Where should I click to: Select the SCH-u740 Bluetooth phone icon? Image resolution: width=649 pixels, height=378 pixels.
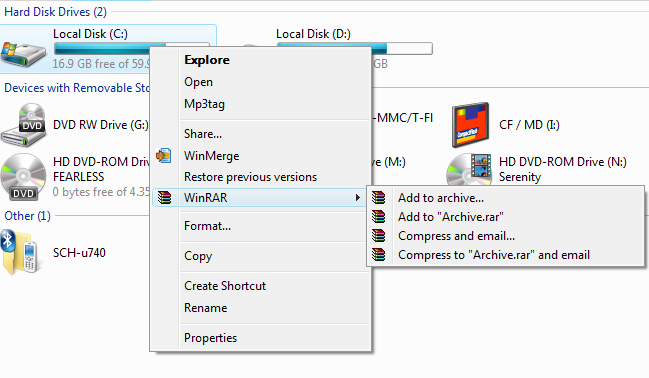pyautogui.click(x=20, y=252)
